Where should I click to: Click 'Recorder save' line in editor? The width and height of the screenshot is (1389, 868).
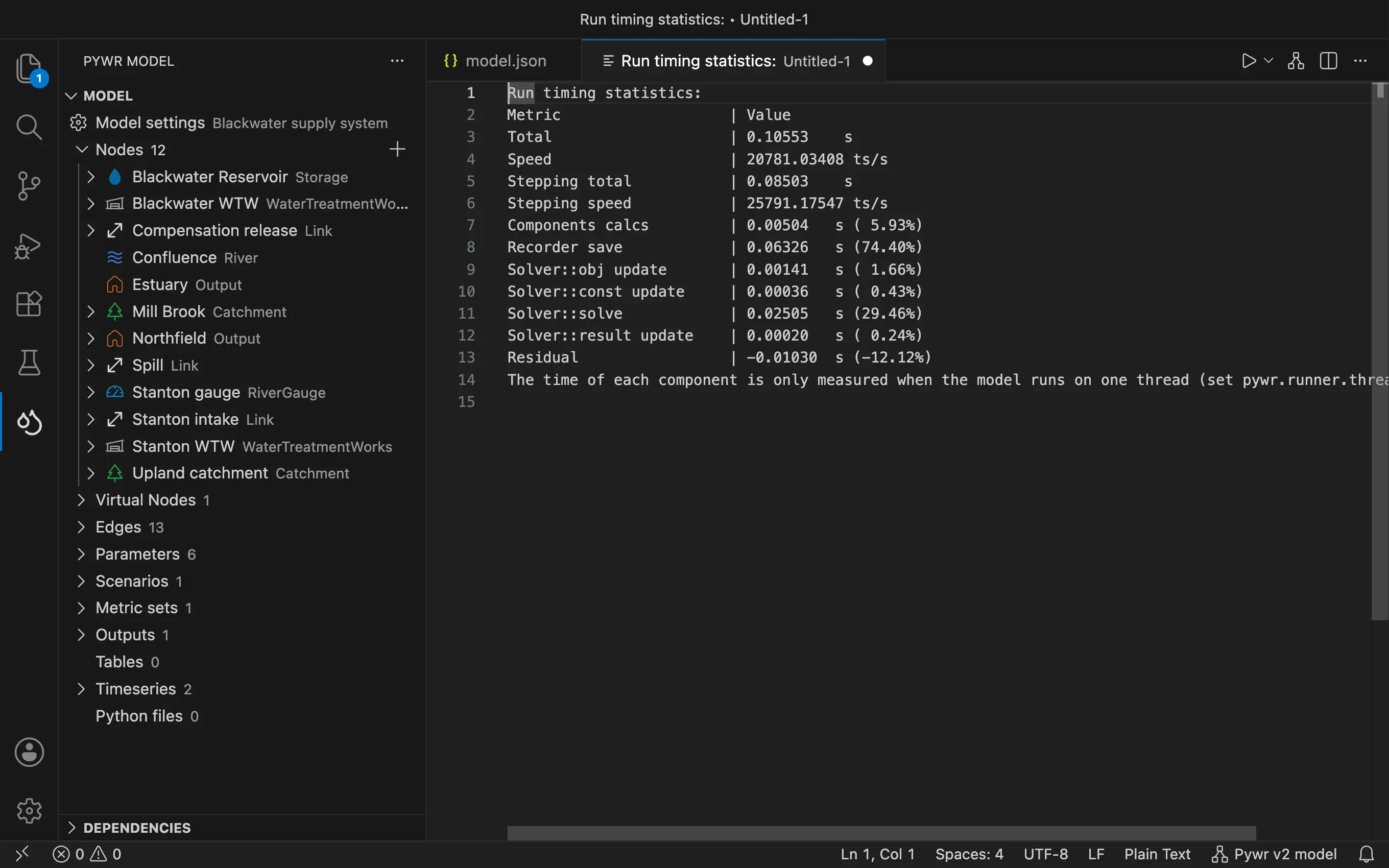(714, 247)
